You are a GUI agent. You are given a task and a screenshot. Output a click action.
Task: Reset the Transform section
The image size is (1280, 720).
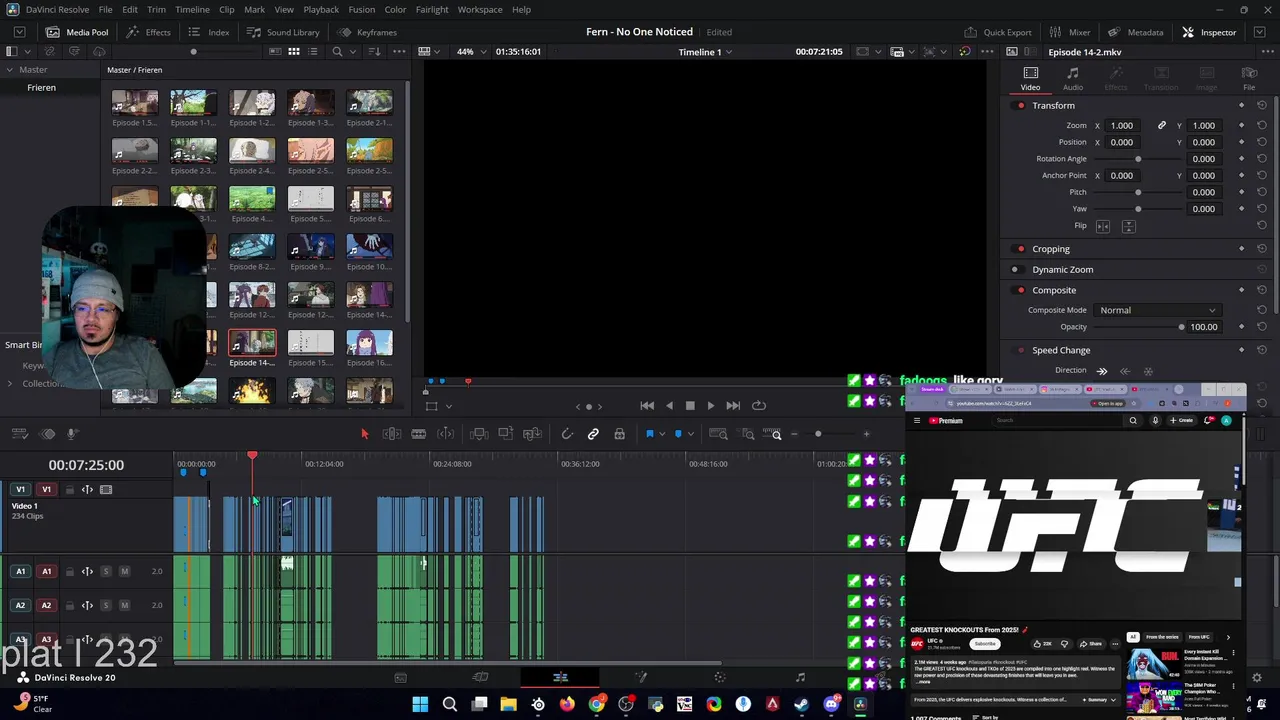pyautogui.click(x=1262, y=106)
